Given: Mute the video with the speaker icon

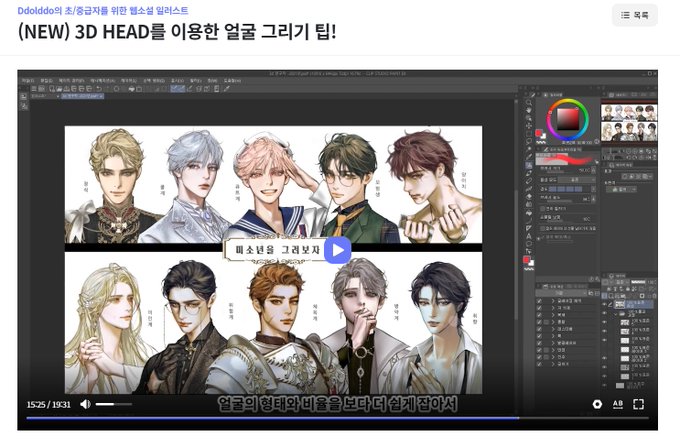Looking at the screenshot, I should pos(85,404).
